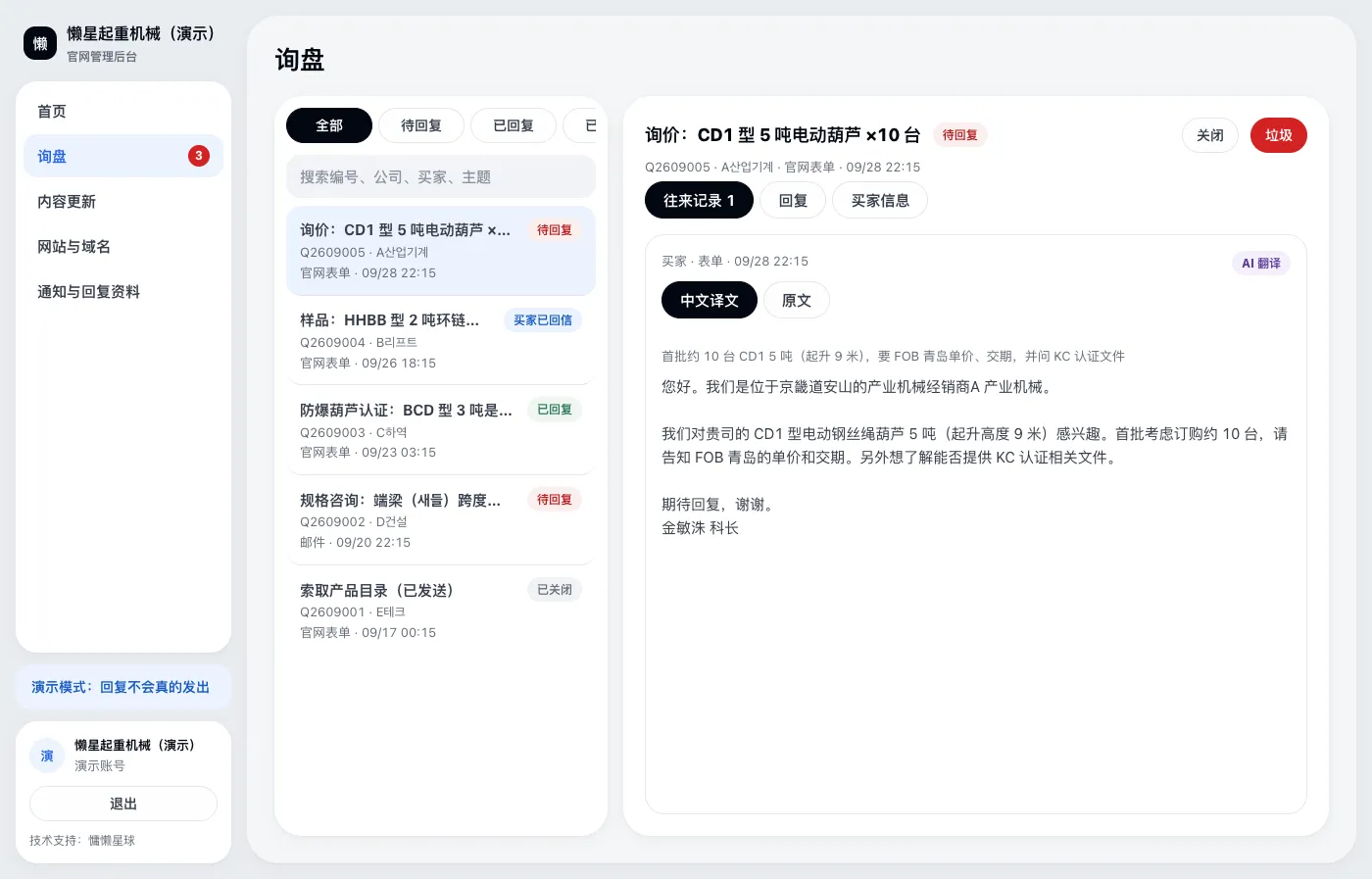Open 通知与回复资料 page

pyautogui.click(x=123, y=292)
